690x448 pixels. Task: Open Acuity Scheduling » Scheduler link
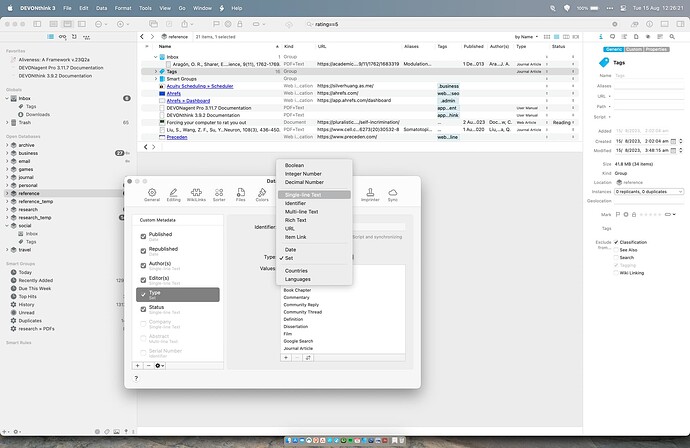pos(200,86)
